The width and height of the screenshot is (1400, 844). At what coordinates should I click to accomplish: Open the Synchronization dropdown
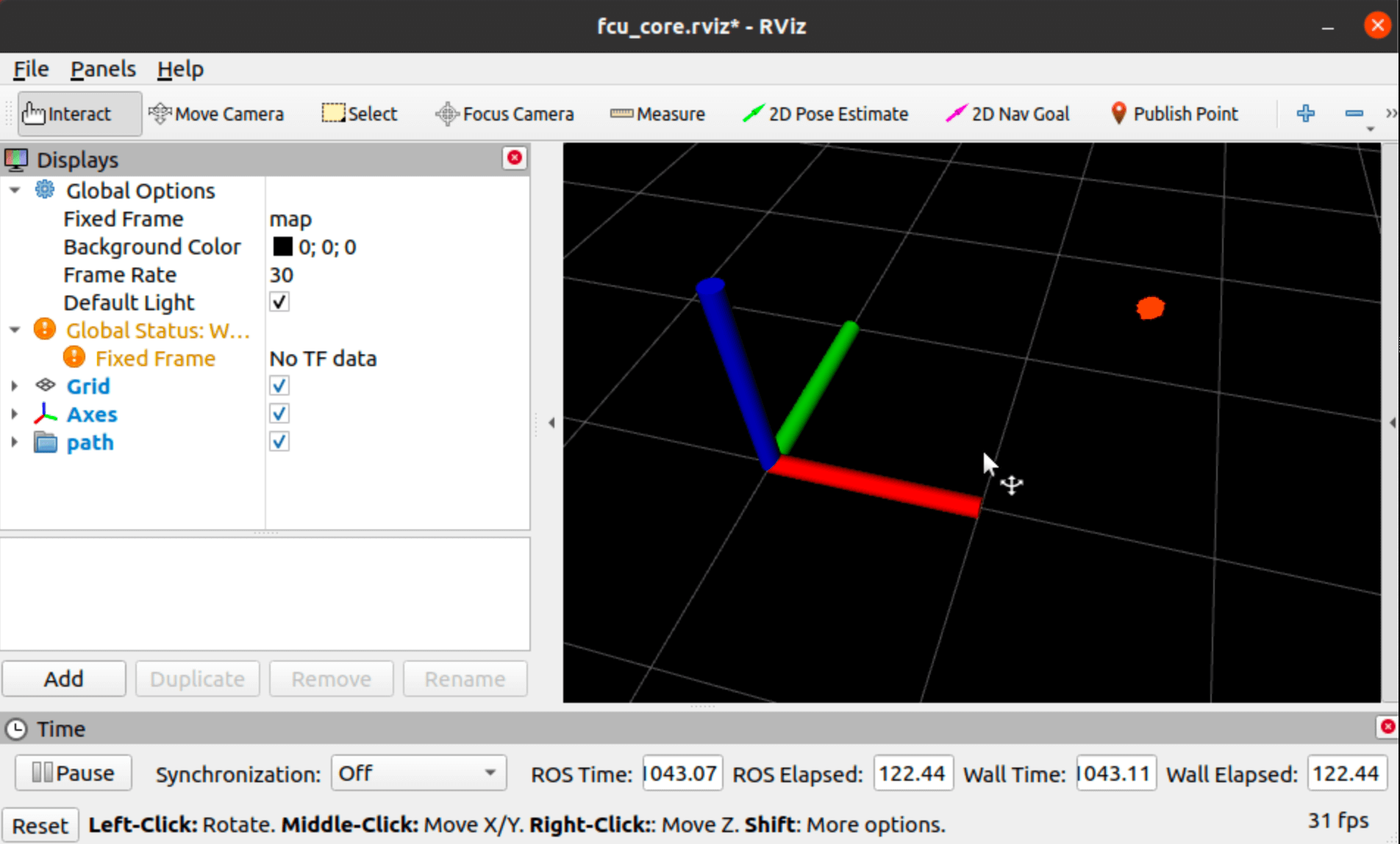click(x=418, y=773)
